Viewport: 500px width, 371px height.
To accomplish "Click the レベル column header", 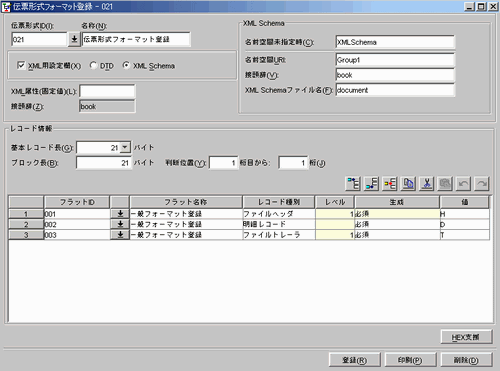I will point(335,202).
